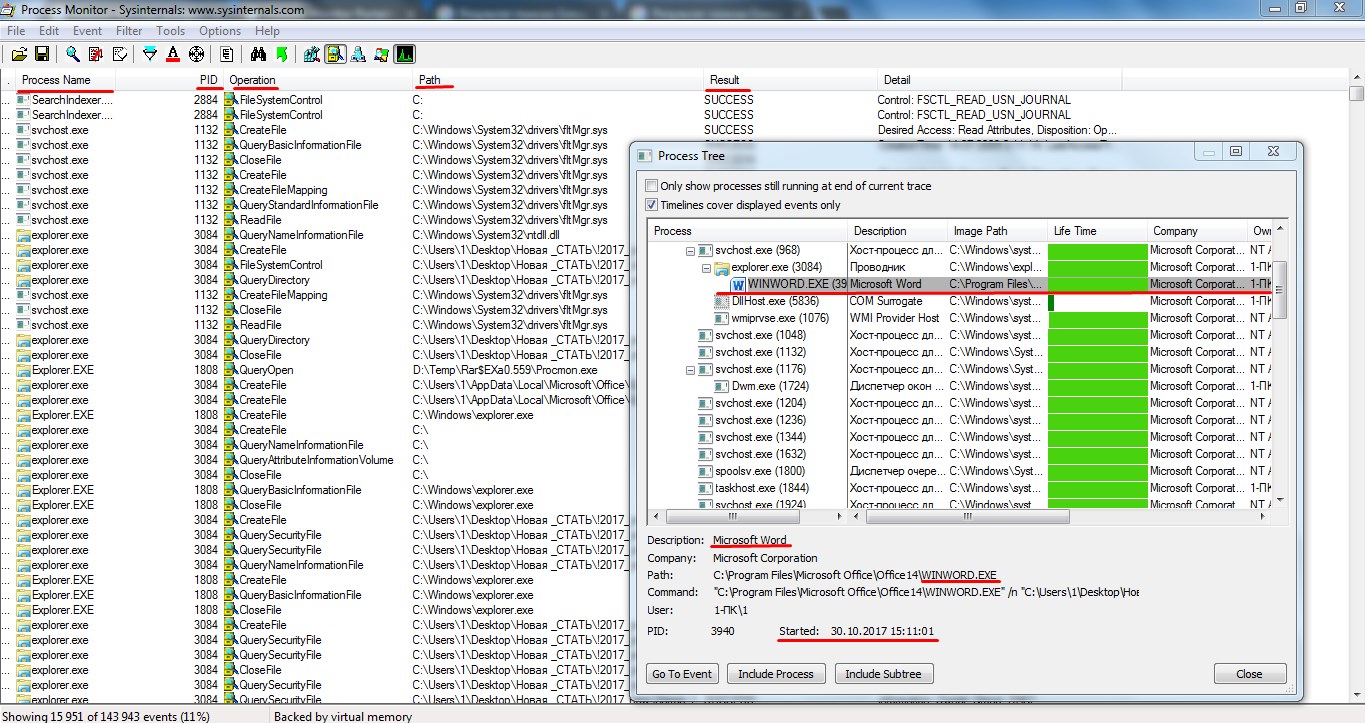The image size is (1365, 723).
Task: Toggle Show Process and Thread Activity button
Action: (x=381, y=53)
